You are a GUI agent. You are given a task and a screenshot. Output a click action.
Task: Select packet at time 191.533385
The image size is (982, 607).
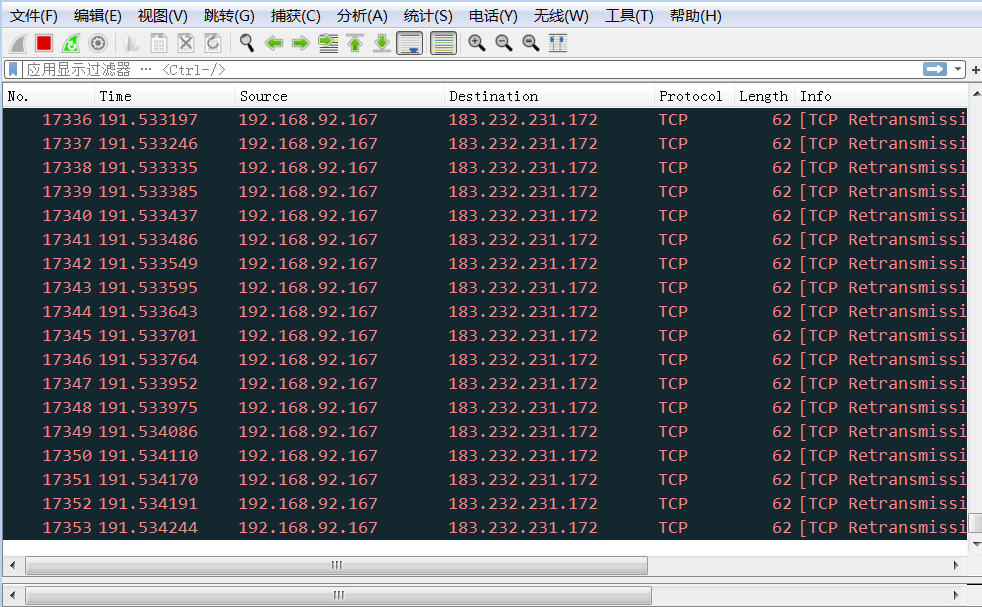pyautogui.click(x=485, y=192)
